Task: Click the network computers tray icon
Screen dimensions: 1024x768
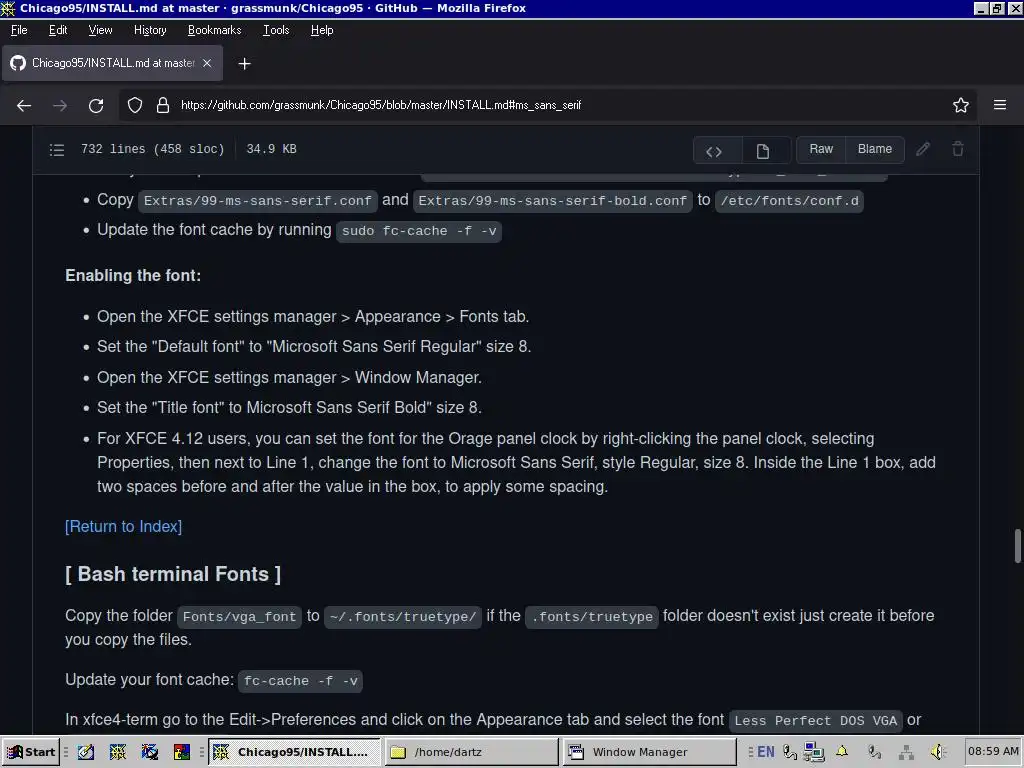Action: pos(814,752)
